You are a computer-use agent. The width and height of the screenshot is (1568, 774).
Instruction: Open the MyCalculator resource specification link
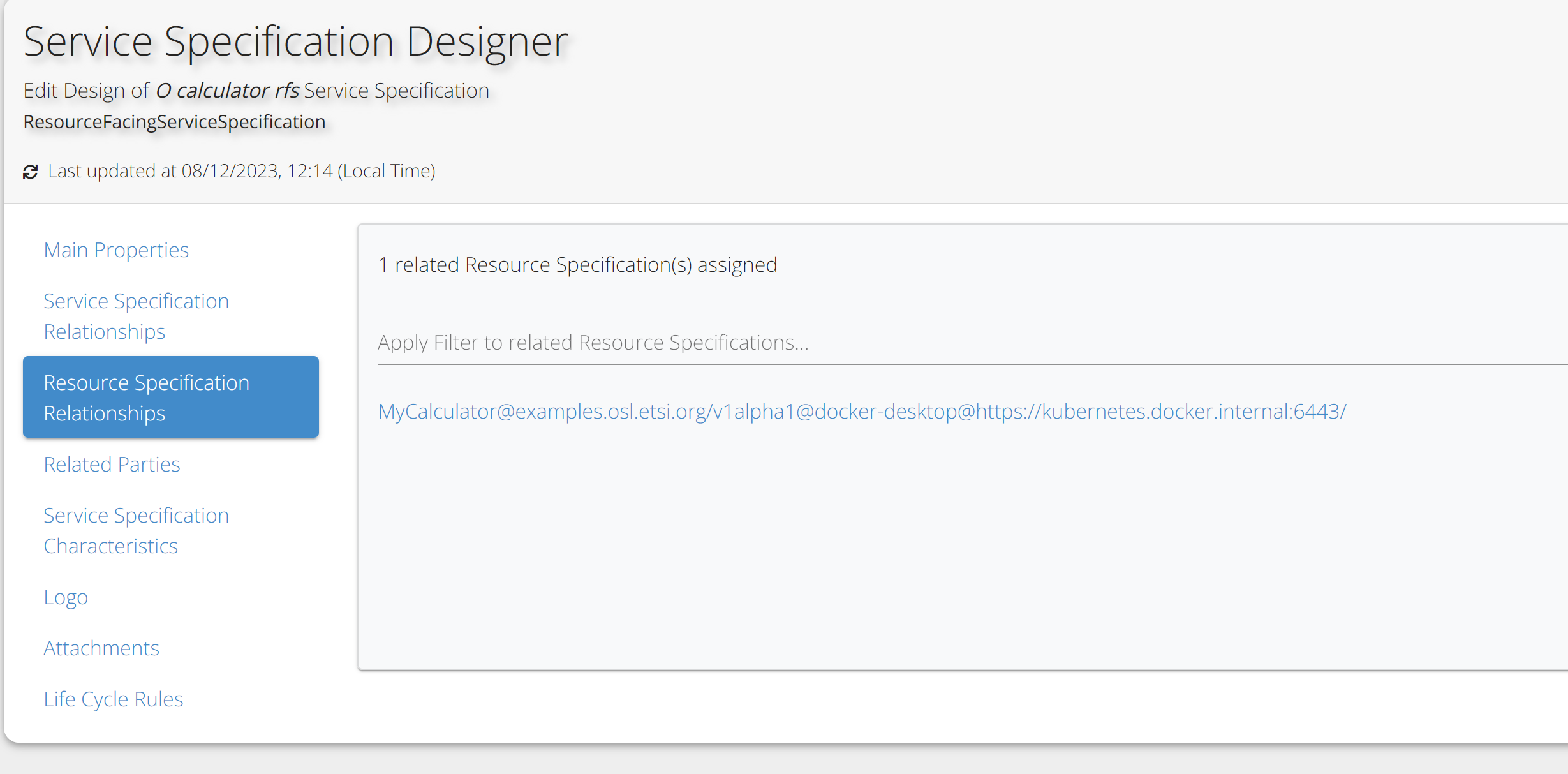point(861,412)
